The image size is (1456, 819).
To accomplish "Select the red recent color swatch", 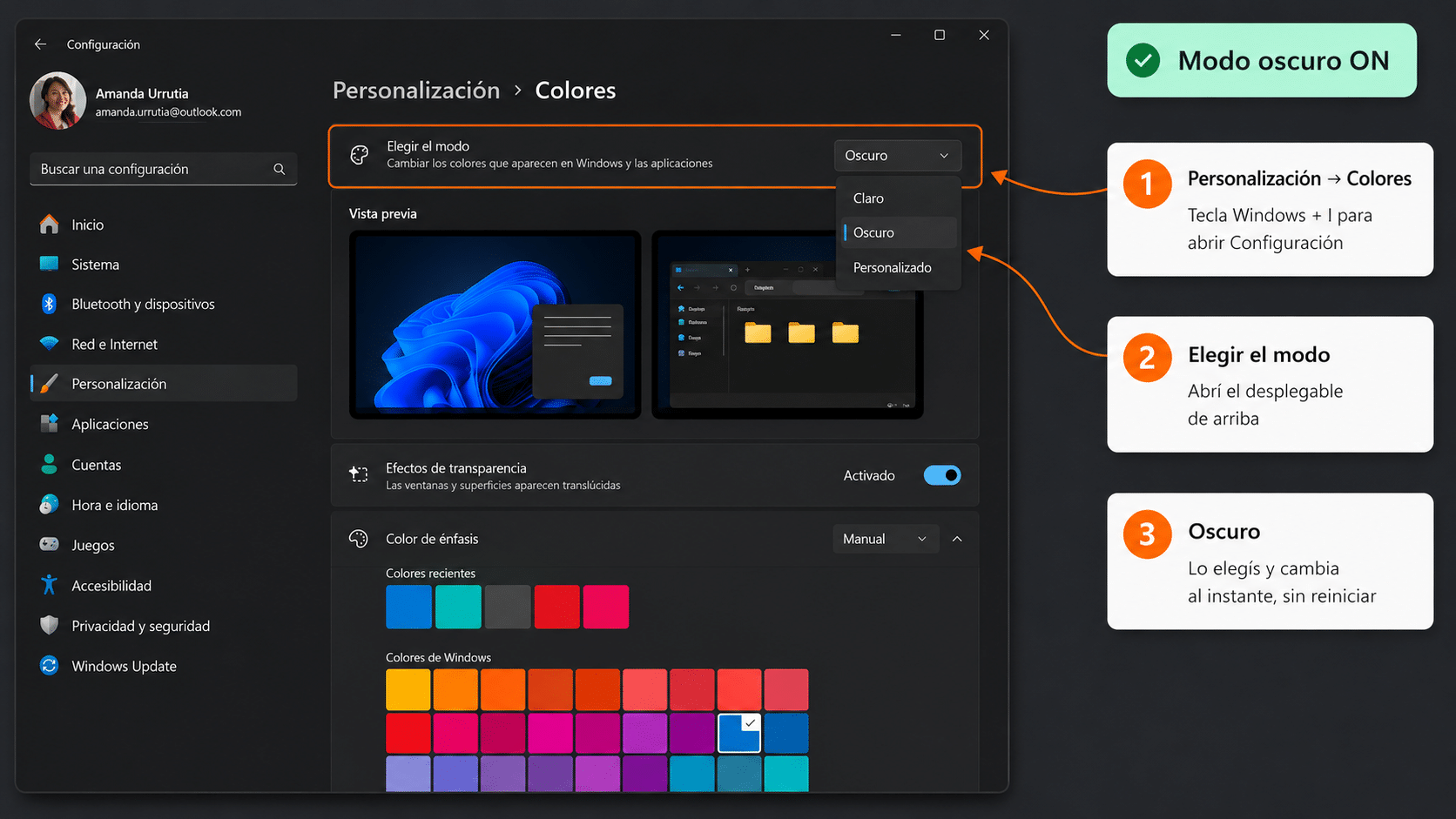I will pyautogui.click(x=556, y=607).
